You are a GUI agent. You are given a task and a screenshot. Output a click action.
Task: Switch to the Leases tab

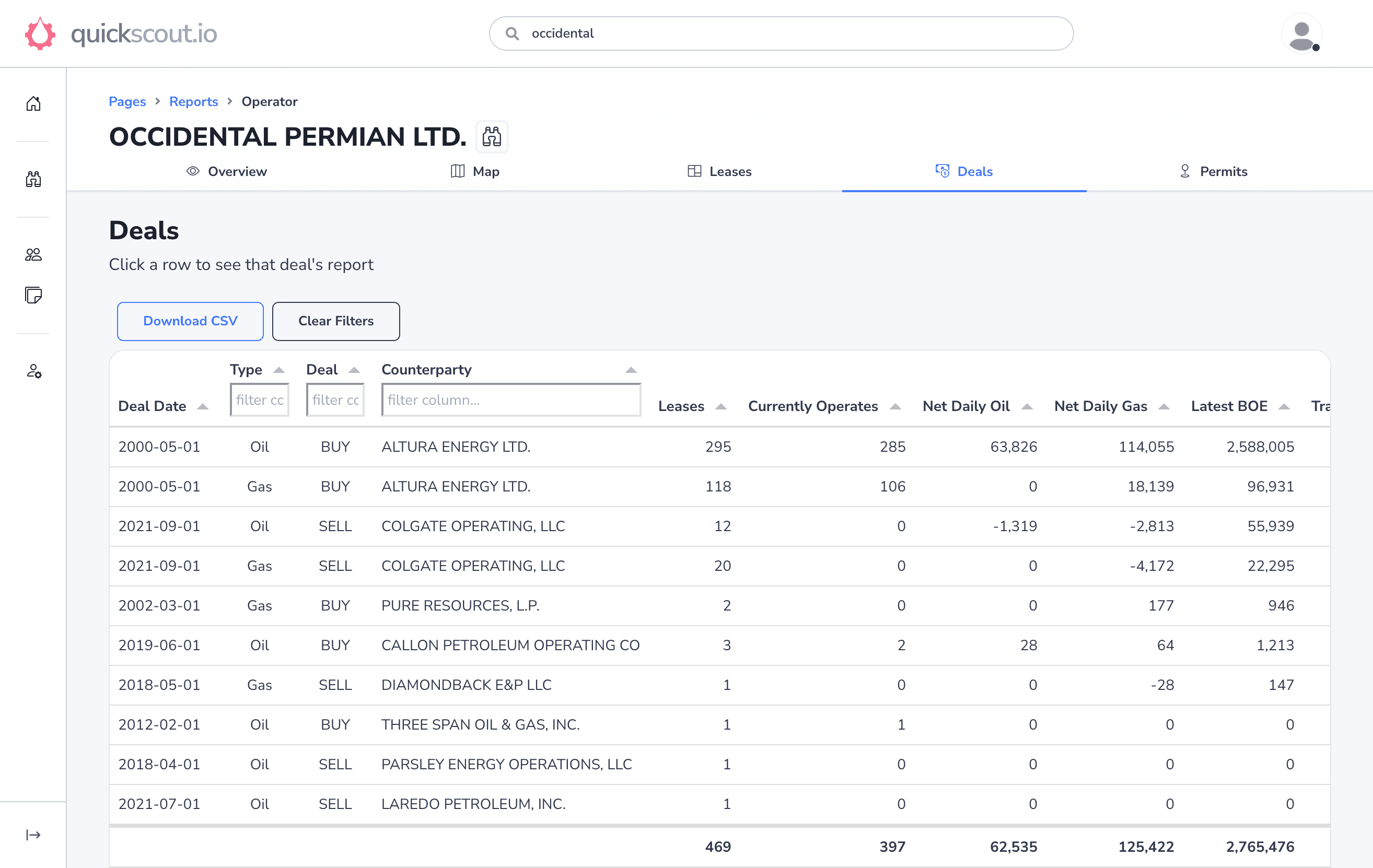point(719,171)
